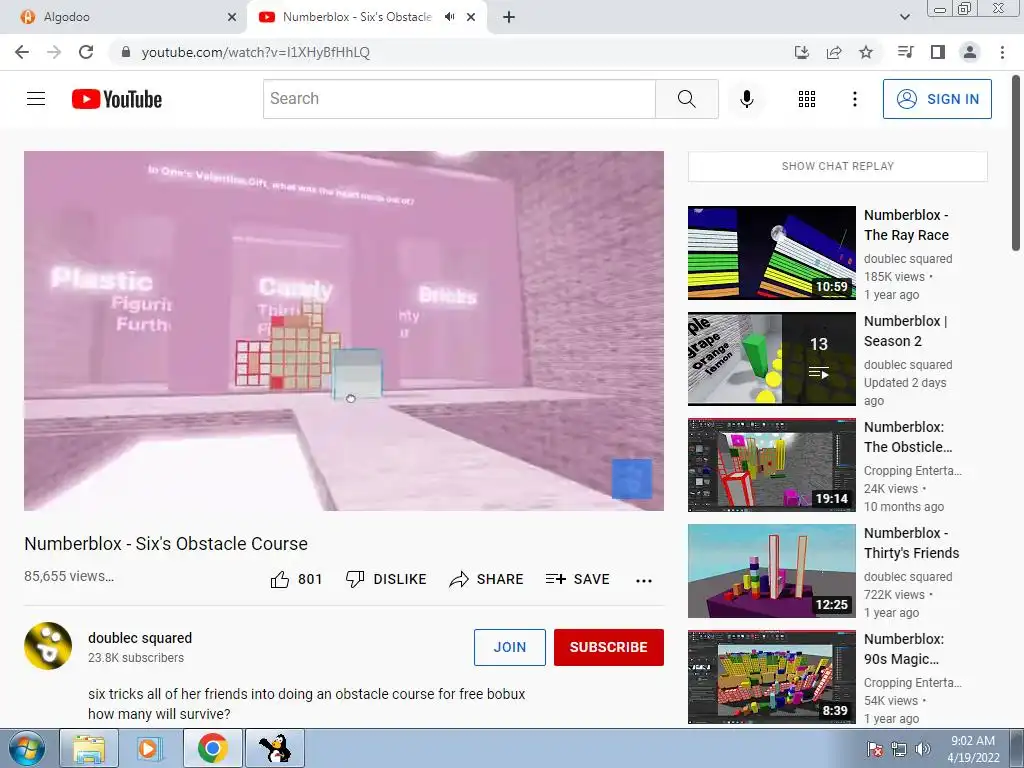The image size is (1024, 768).
Task: Open the Chrome three-dot menu
Action: pyautogui.click(x=1002, y=52)
